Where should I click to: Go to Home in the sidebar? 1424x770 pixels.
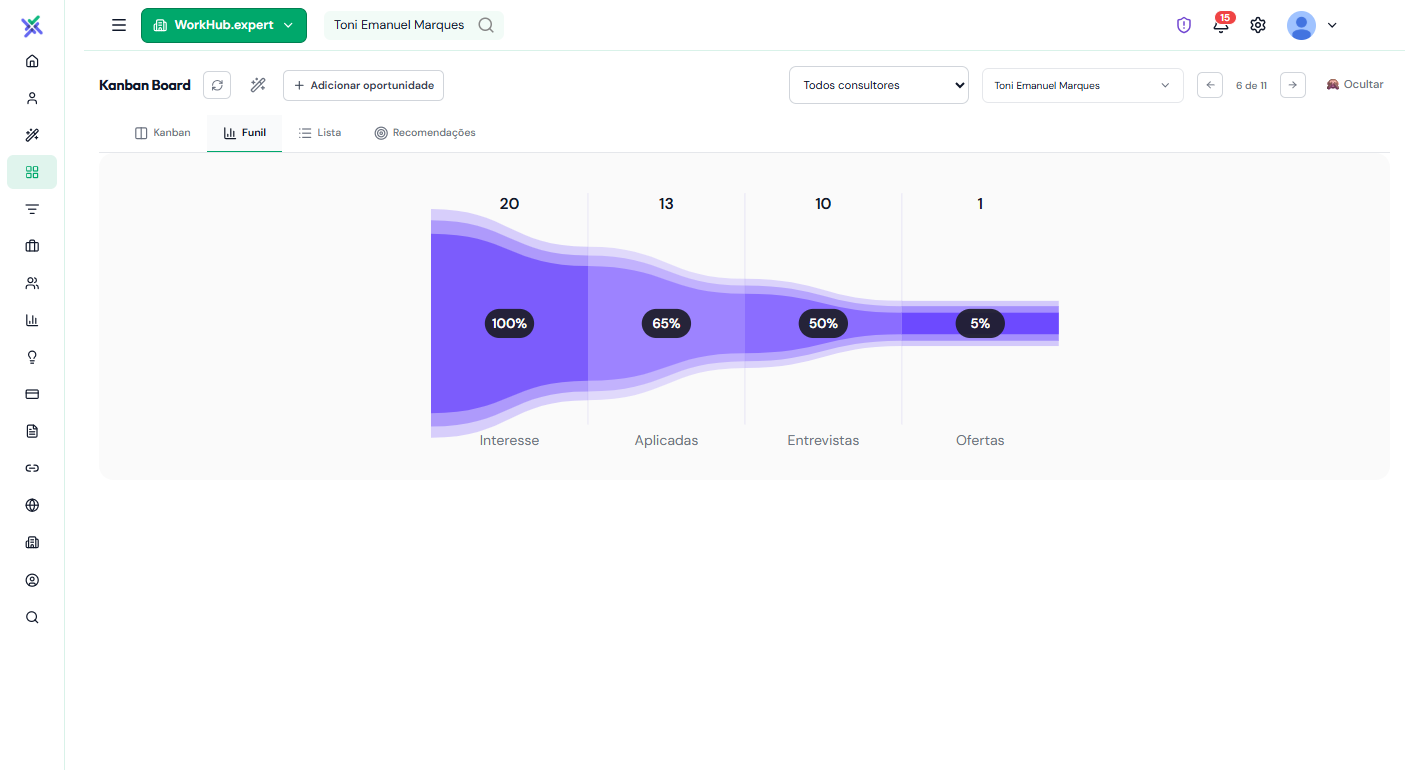[x=32, y=61]
